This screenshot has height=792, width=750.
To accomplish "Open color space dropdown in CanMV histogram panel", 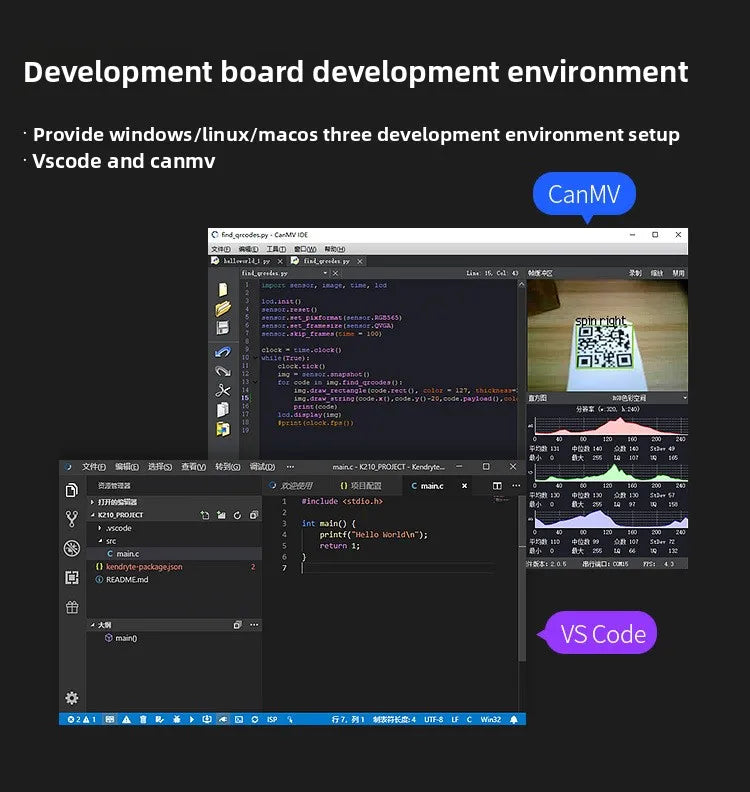I will 684,398.
